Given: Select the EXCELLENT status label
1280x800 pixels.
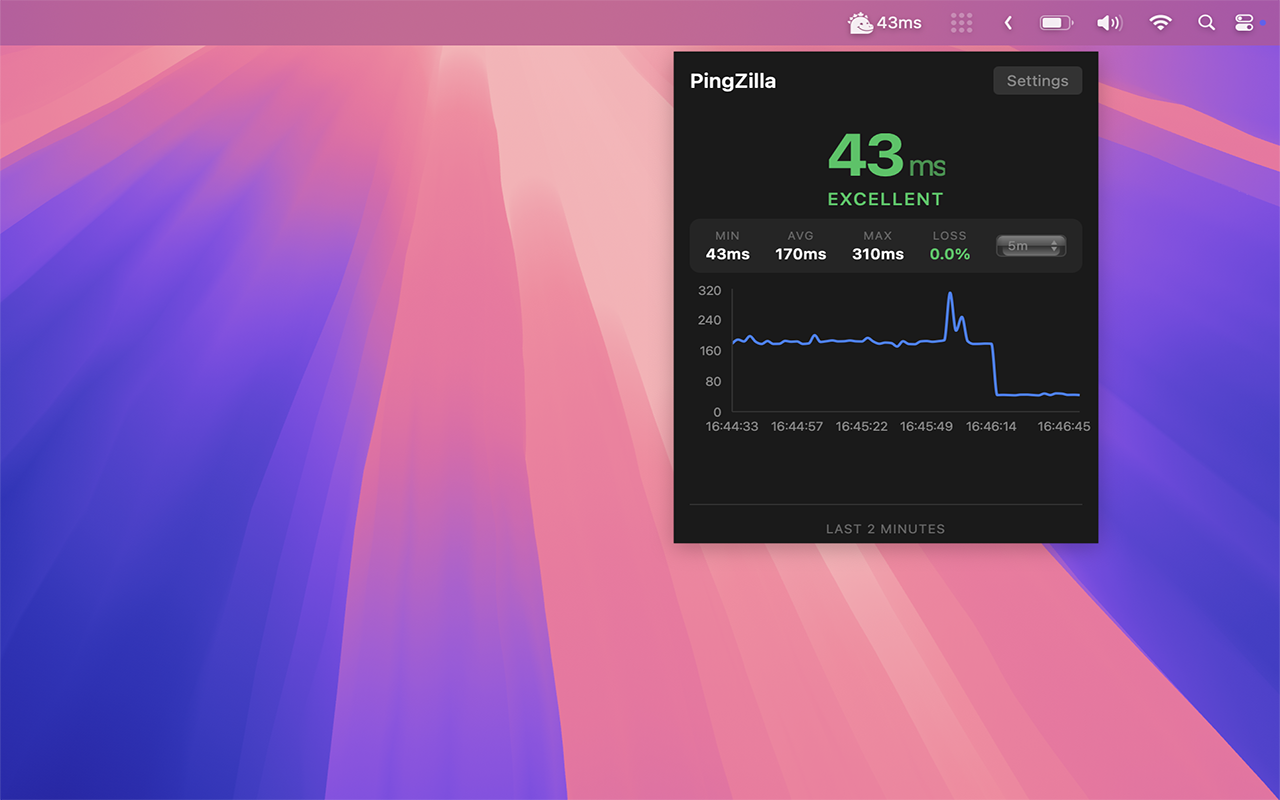Looking at the screenshot, I should pyautogui.click(x=884, y=199).
